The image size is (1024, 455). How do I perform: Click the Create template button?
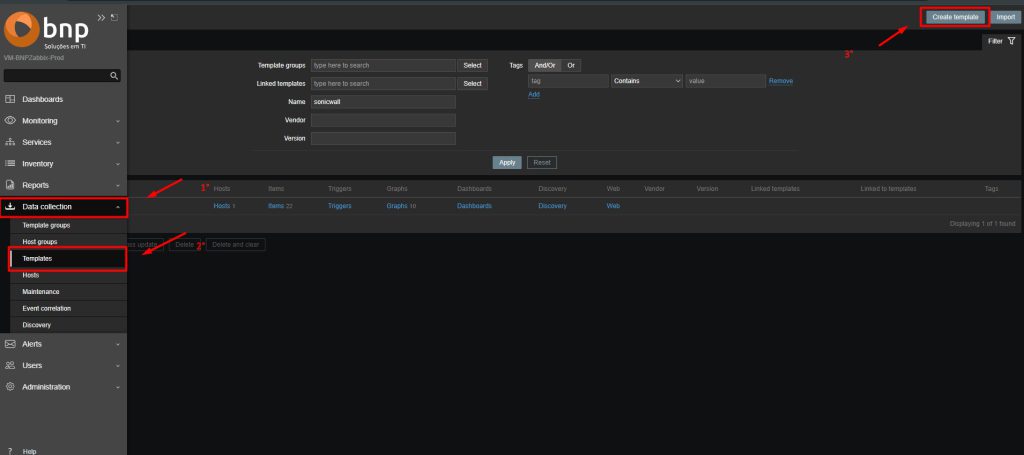[953, 17]
